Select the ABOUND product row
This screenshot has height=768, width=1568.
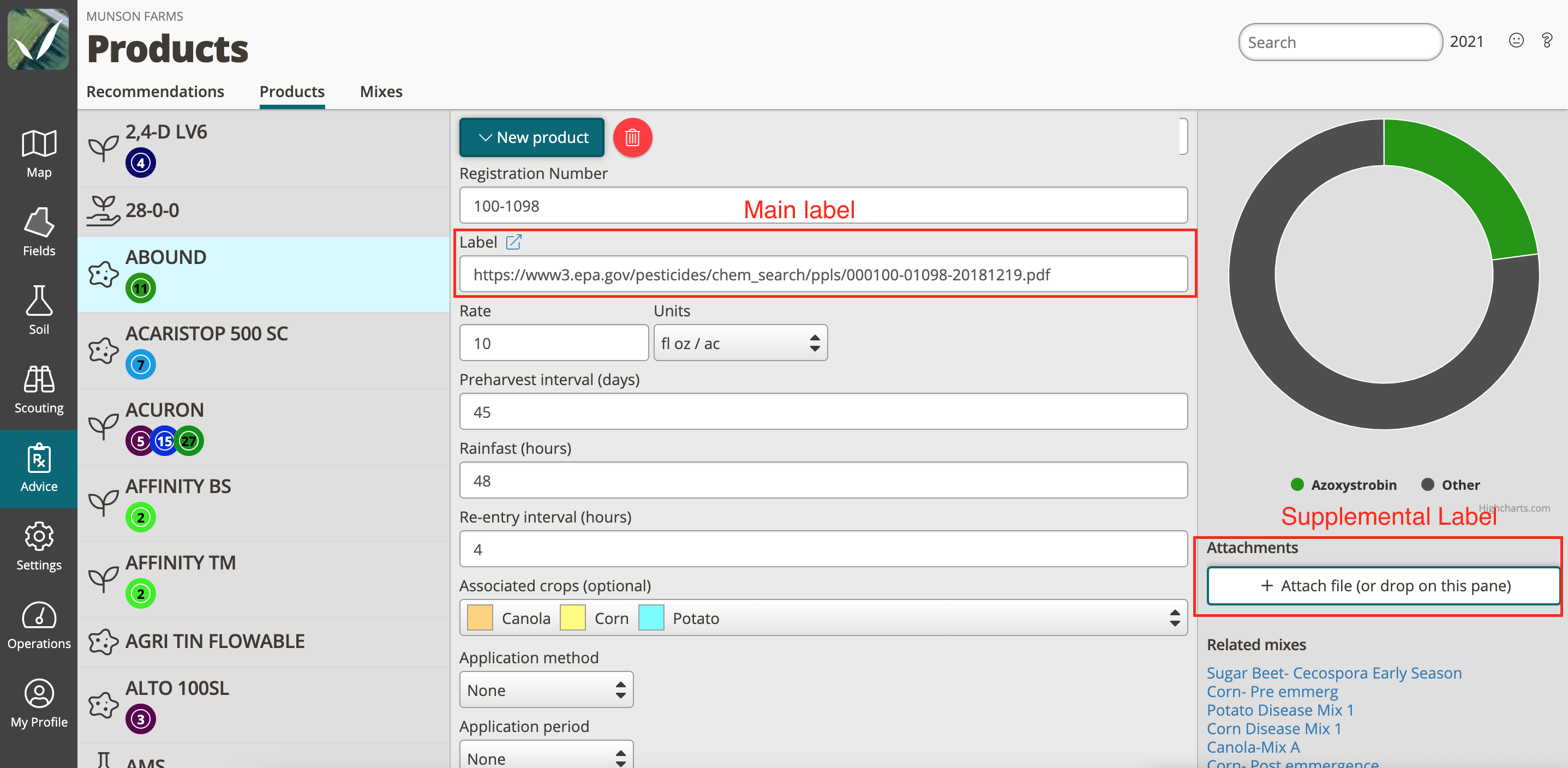264,274
